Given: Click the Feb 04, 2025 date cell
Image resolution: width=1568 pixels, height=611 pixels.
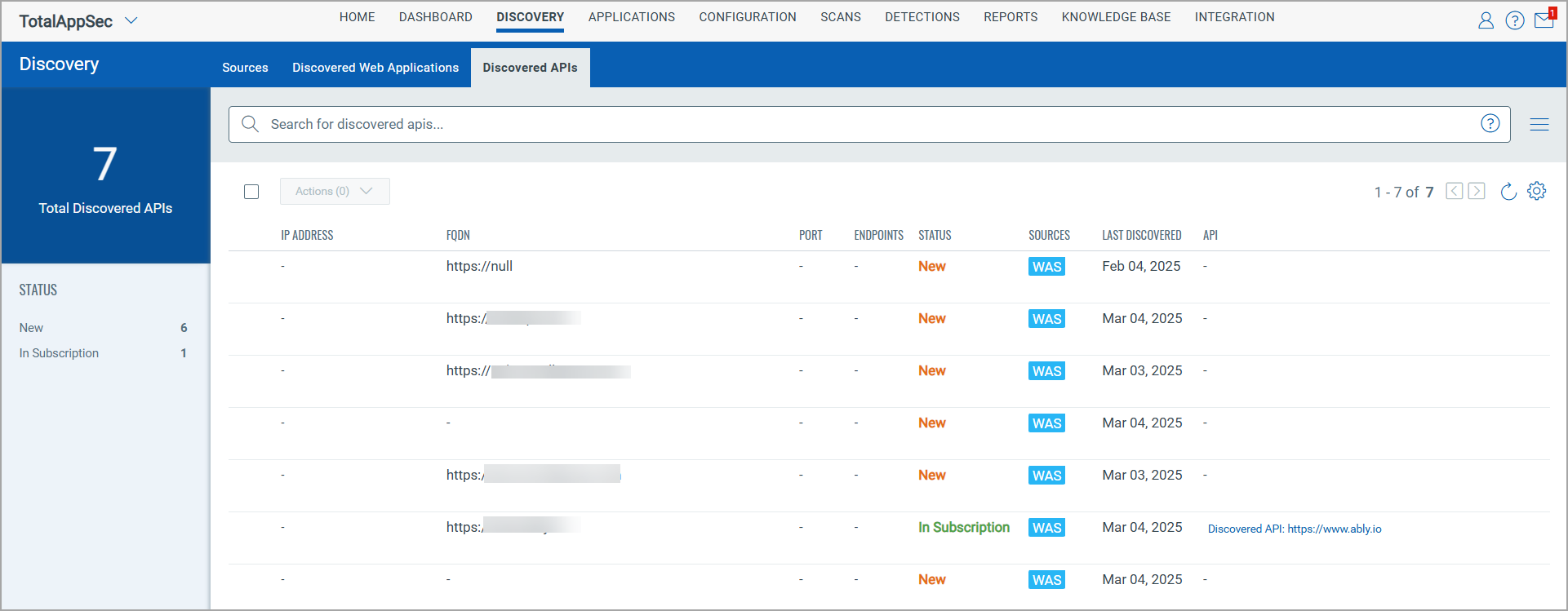Looking at the screenshot, I should point(1141,266).
